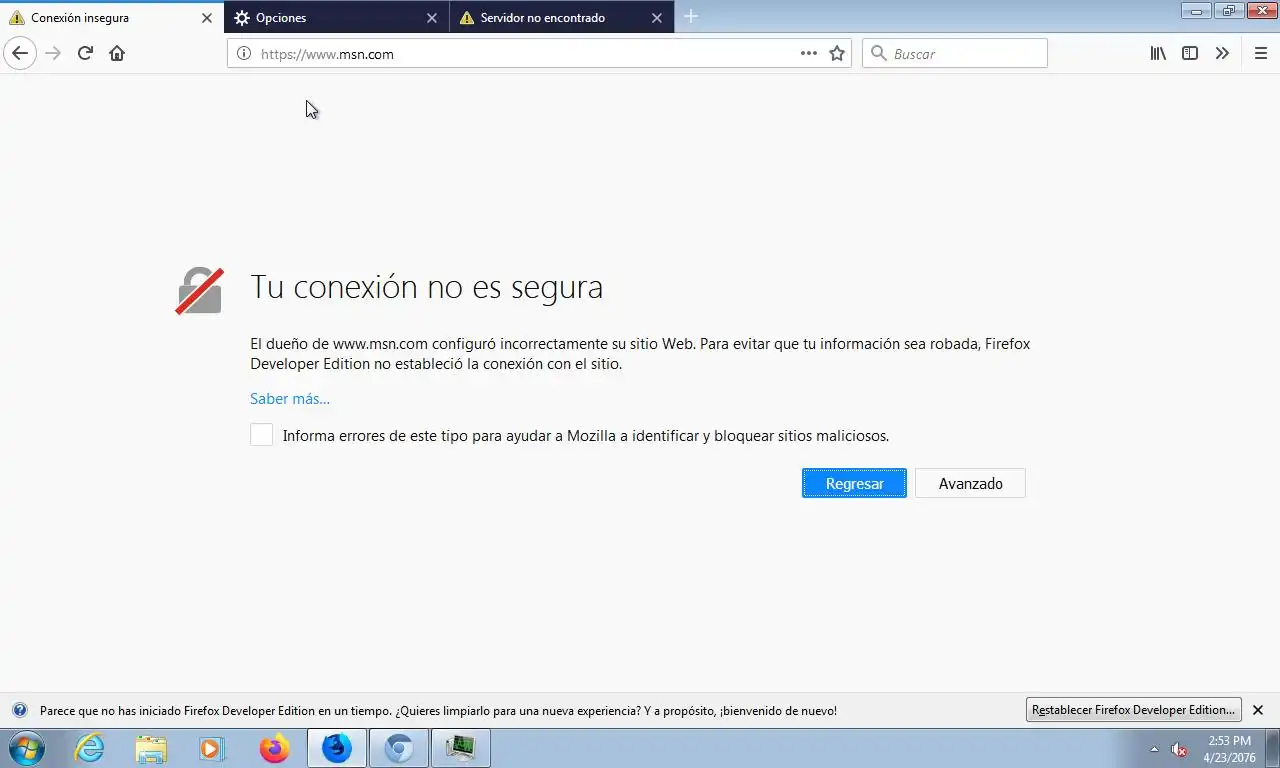Switch to the Opciones tab
Screen dimensions: 1280x768
pyautogui.click(x=337, y=18)
